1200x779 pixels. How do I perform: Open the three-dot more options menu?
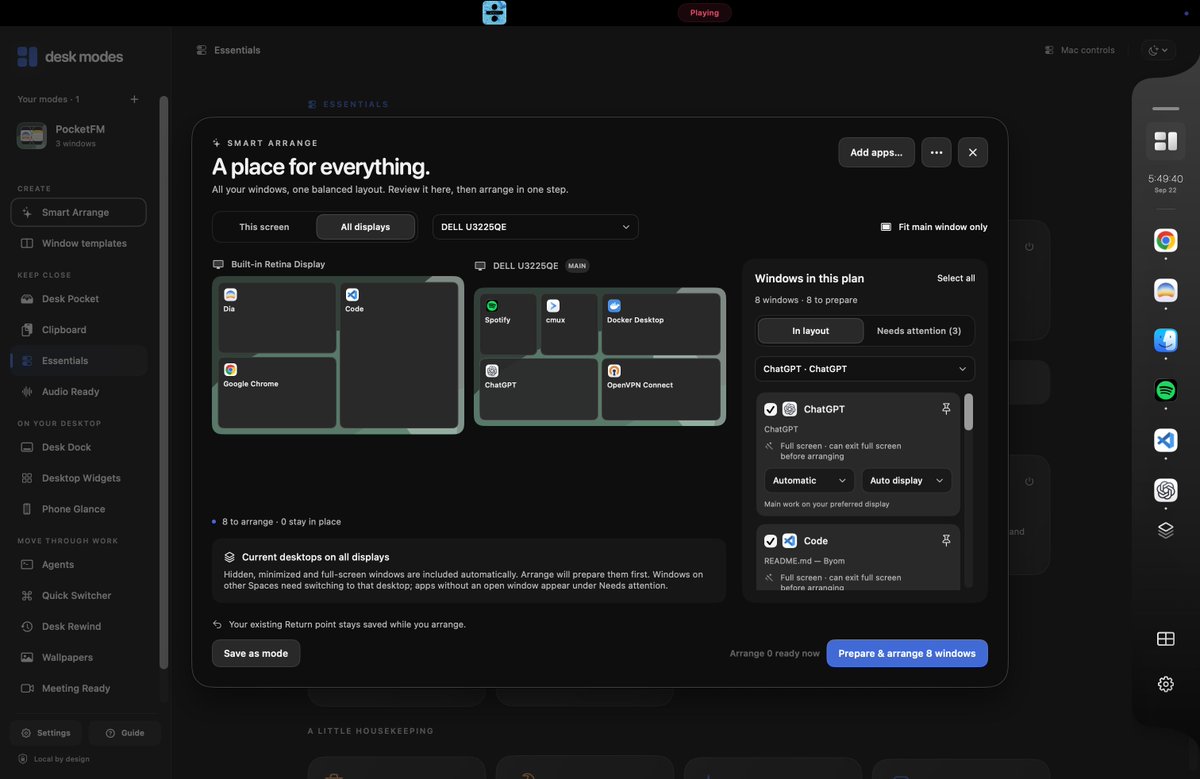936,152
